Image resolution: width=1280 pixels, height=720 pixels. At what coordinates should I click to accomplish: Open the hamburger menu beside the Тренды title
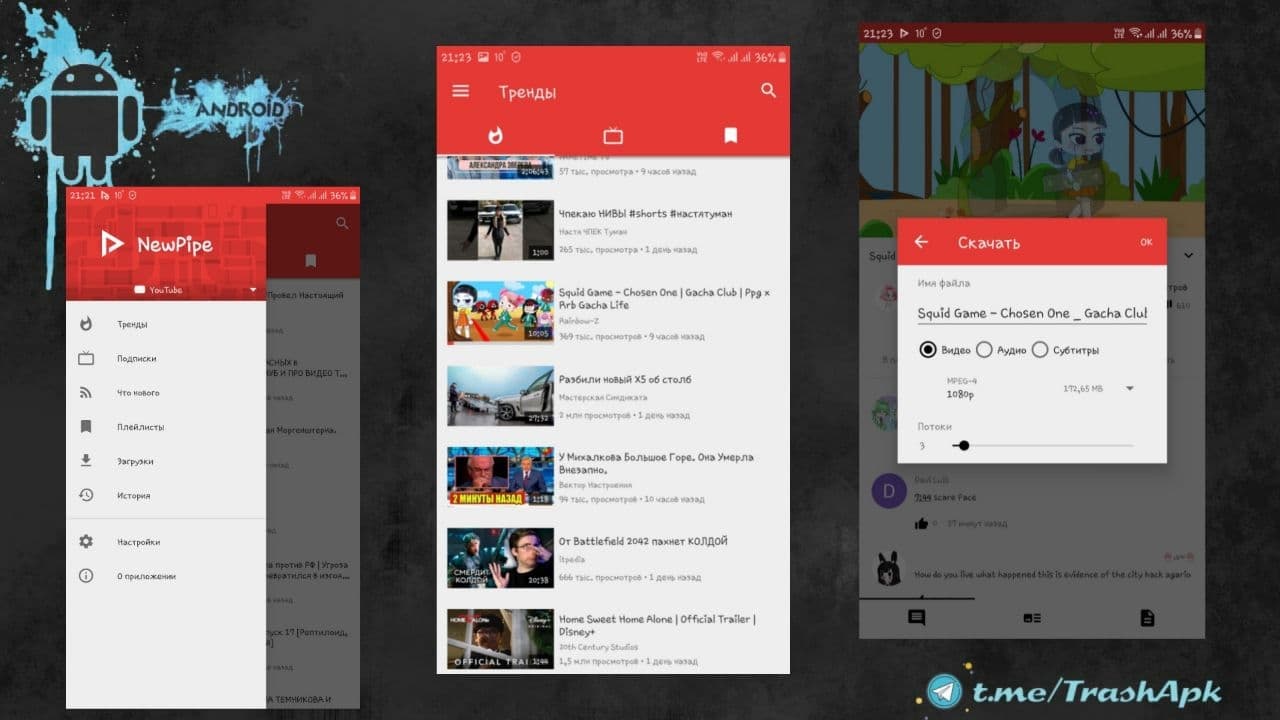click(x=460, y=91)
